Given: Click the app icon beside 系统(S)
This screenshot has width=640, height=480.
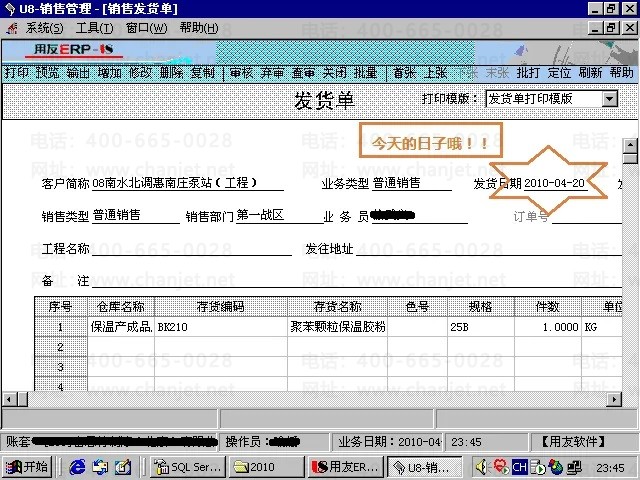Looking at the screenshot, I should 12,28.
